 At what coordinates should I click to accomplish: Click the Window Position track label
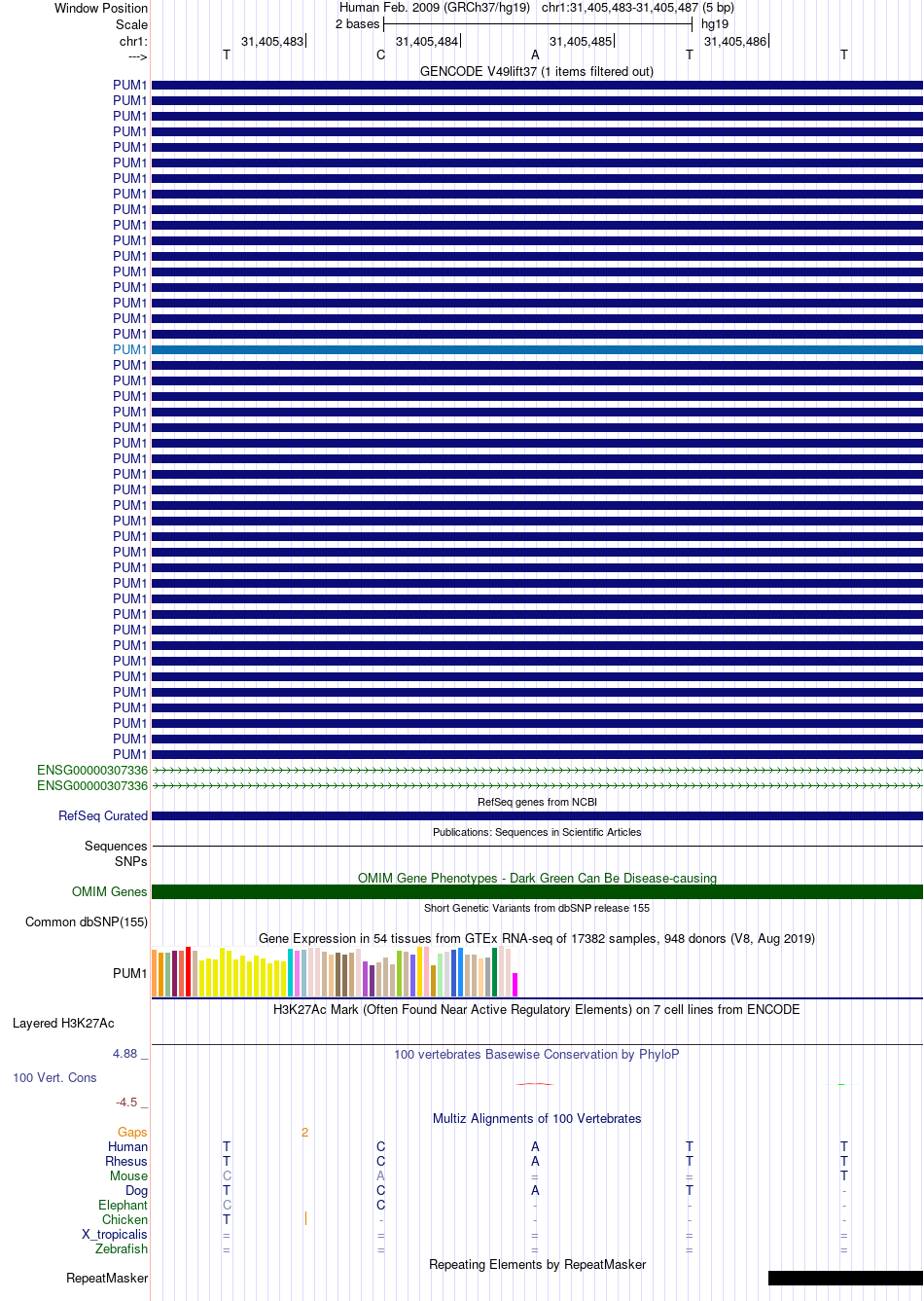point(101,8)
